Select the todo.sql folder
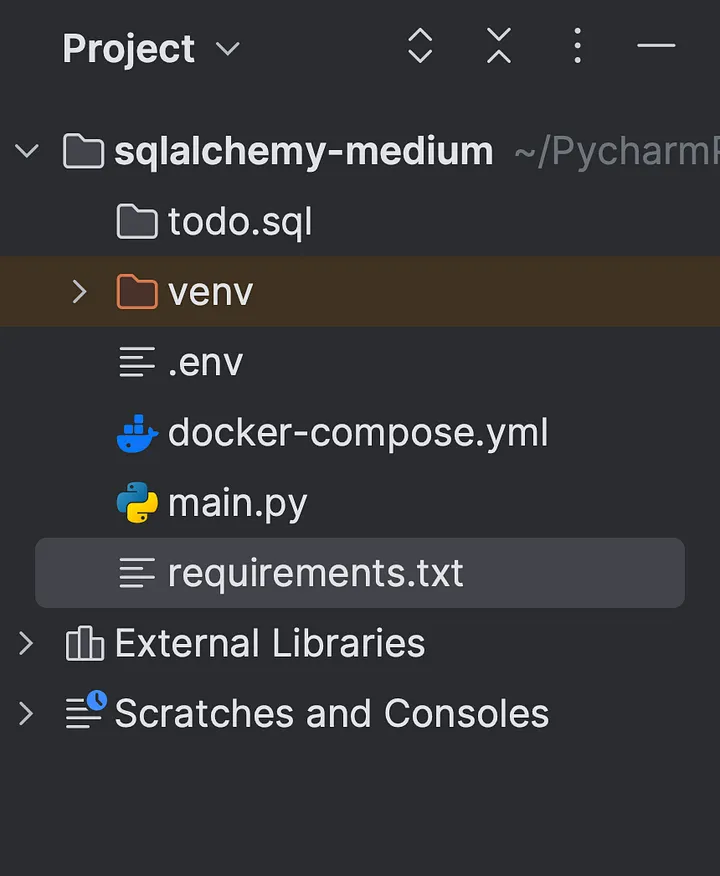Screen dimensions: 720x876 pos(240,221)
